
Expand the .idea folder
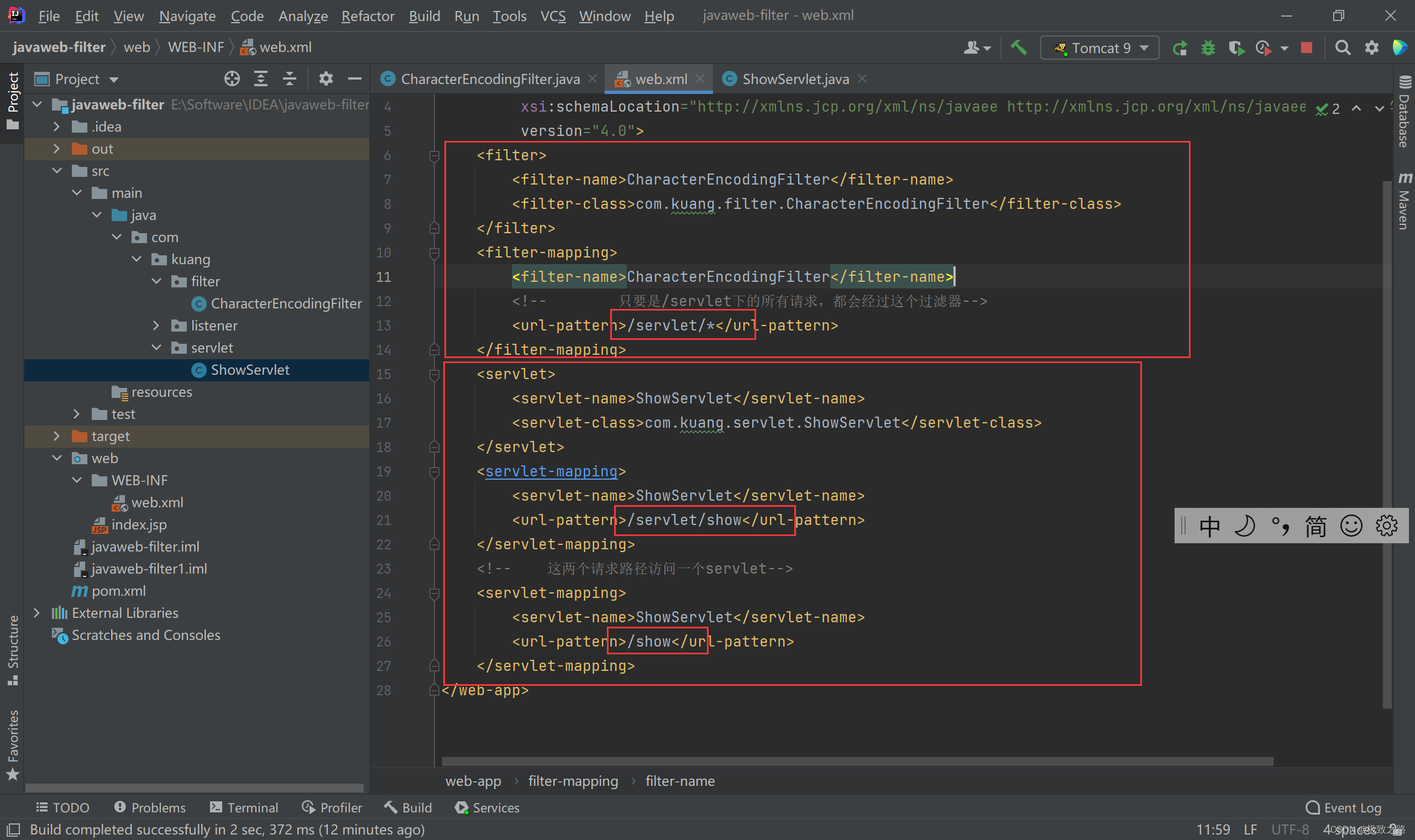click(56, 127)
